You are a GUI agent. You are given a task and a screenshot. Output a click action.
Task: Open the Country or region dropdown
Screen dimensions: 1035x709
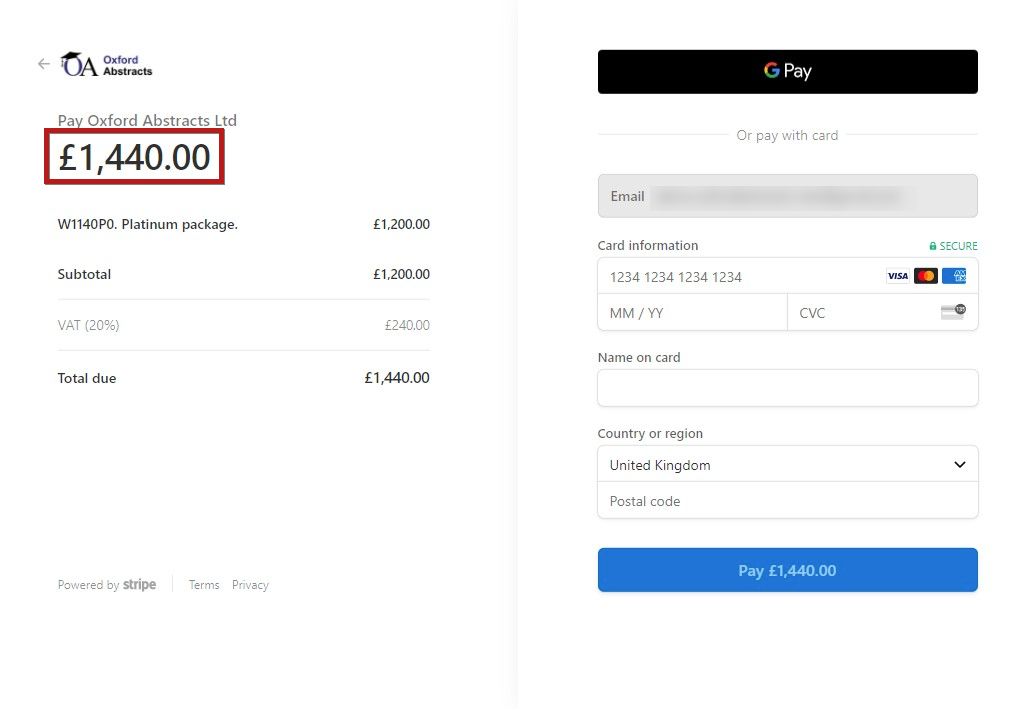click(x=787, y=465)
